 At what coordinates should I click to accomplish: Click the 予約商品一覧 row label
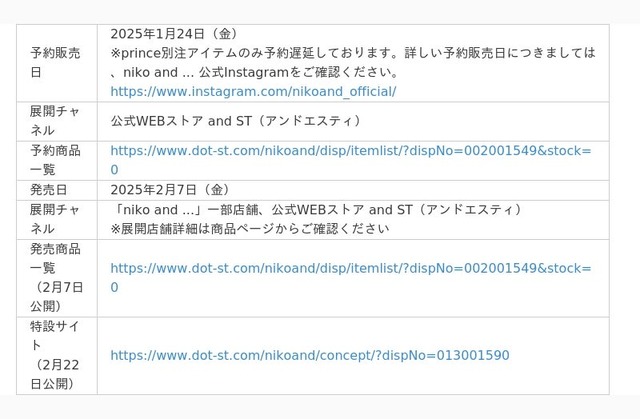tap(55, 160)
